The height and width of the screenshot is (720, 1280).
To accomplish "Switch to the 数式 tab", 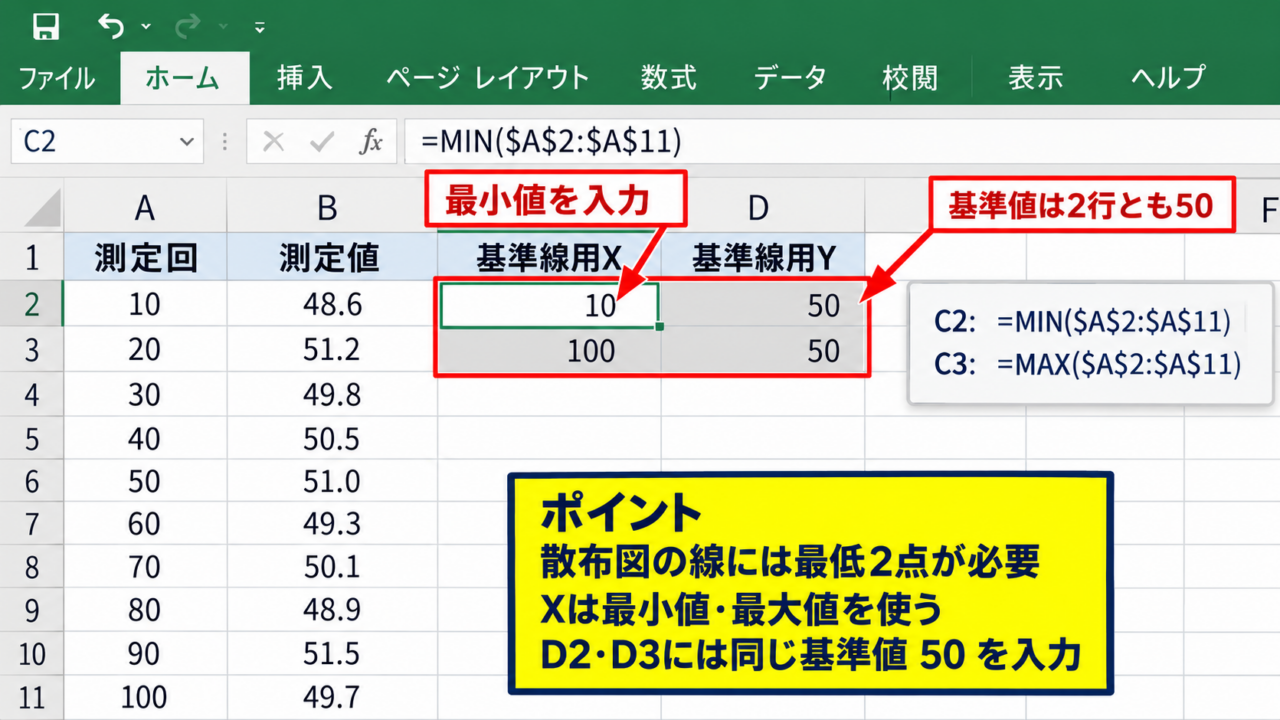I will pos(669,78).
